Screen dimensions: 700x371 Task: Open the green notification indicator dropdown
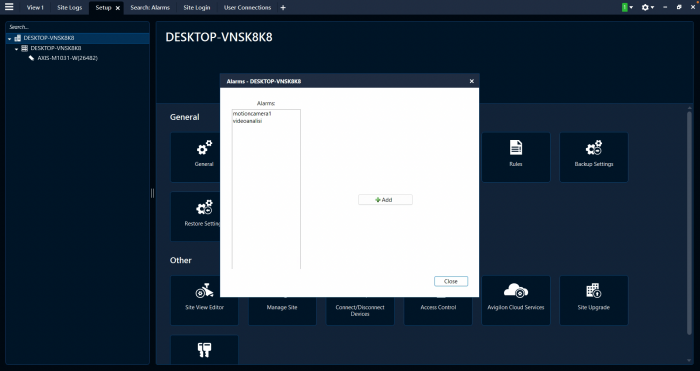pyautogui.click(x=627, y=8)
